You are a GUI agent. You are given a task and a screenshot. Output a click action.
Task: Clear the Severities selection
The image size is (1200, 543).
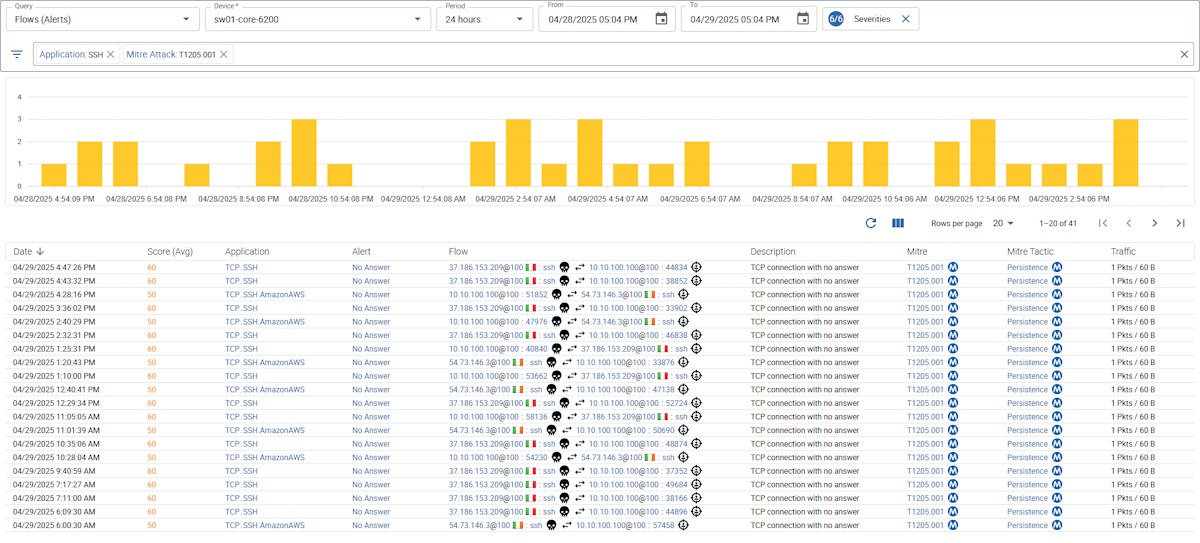tap(905, 19)
